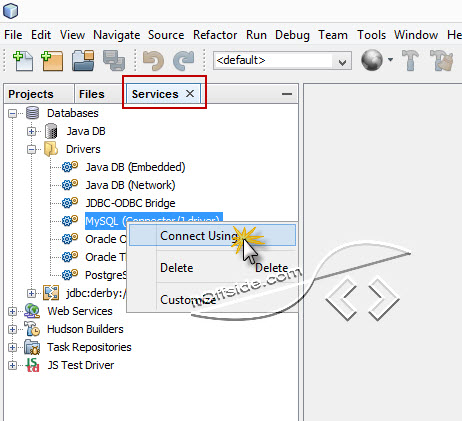The width and height of the screenshot is (462, 421).
Task: Switch to the Projects tab
Action: (39, 94)
